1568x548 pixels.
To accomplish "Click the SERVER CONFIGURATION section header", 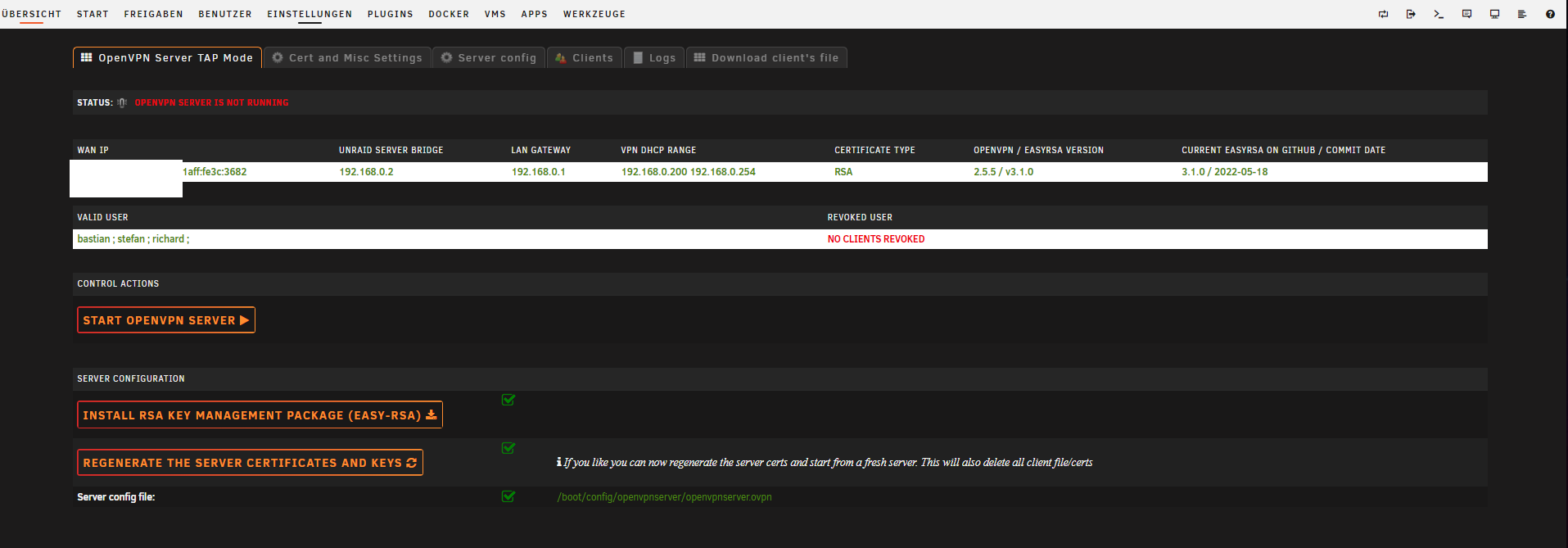I will point(131,378).
